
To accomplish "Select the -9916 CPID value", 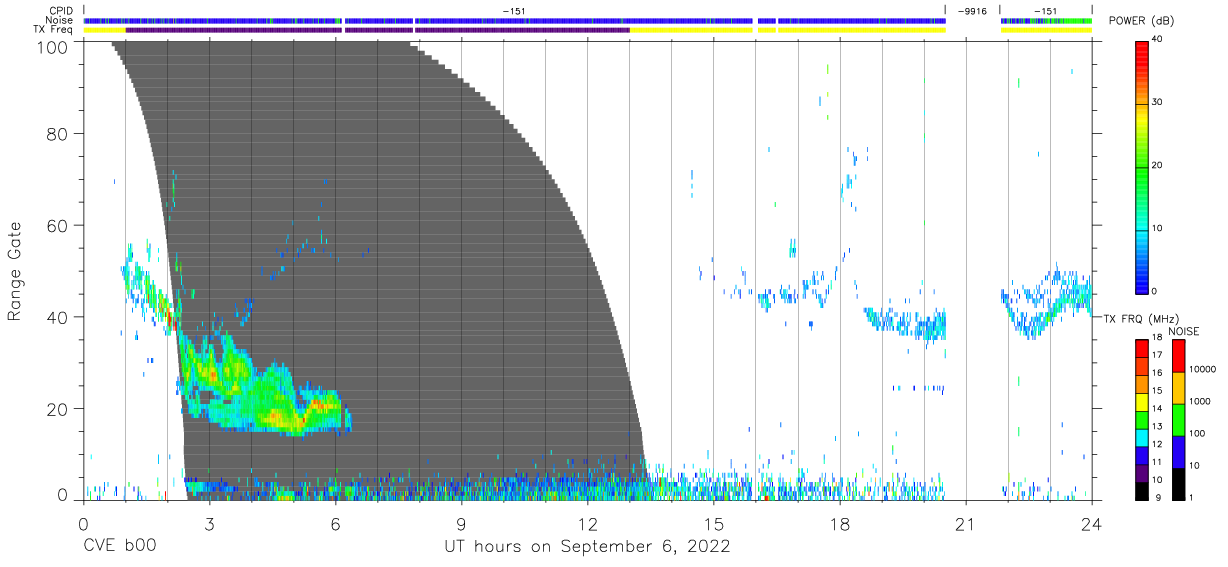I will pyautogui.click(x=971, y=11).
